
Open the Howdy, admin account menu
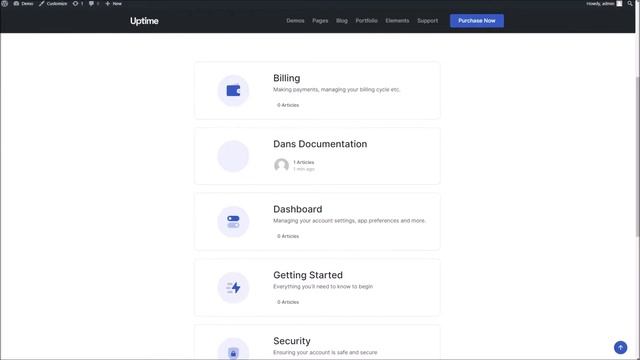coord(604,3)
